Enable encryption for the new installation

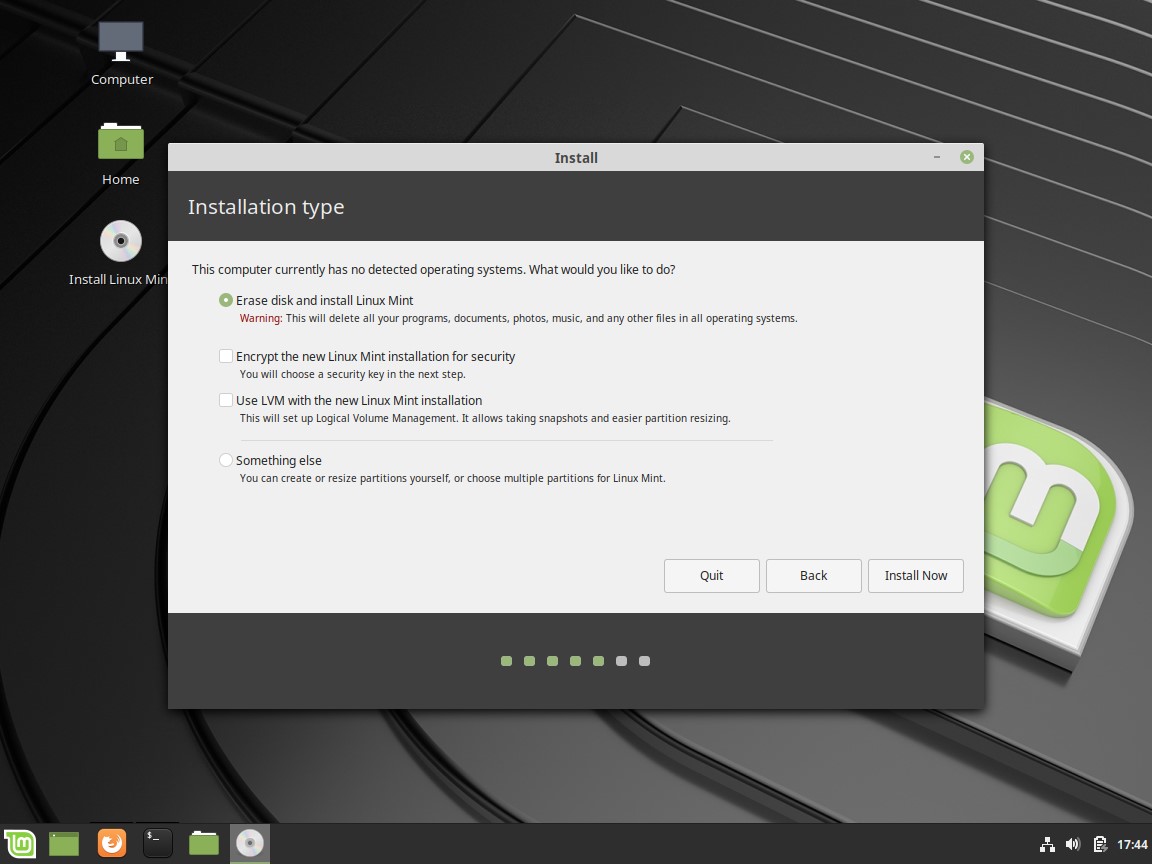225,356
